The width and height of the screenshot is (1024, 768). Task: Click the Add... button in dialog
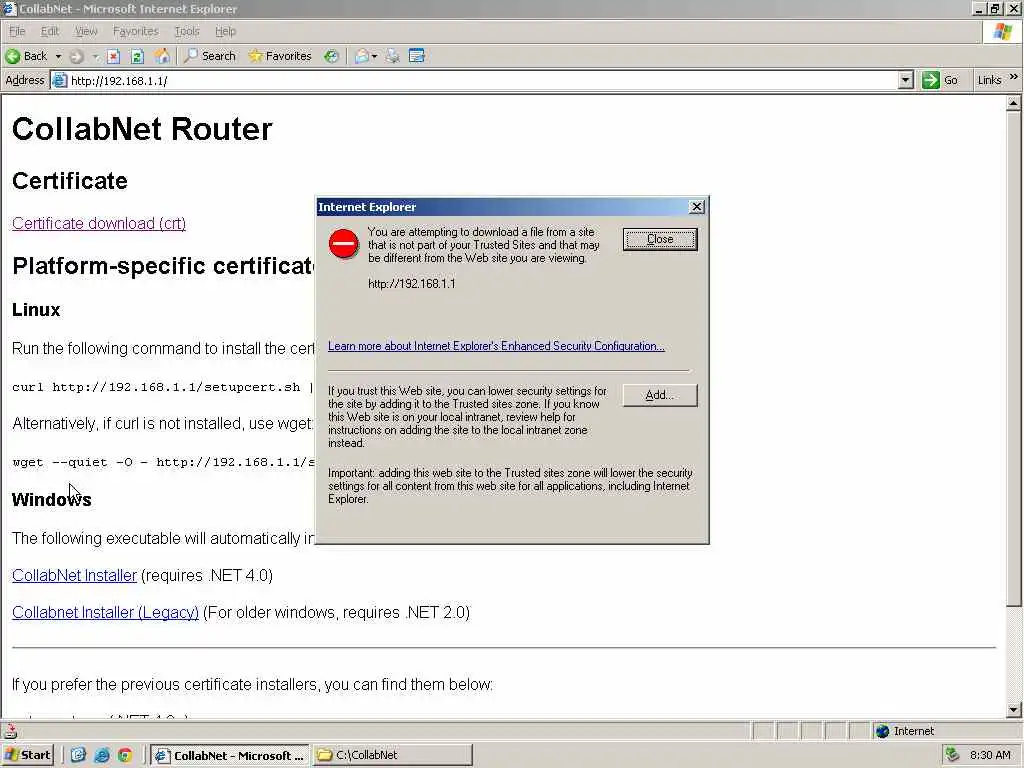[660, 395]
